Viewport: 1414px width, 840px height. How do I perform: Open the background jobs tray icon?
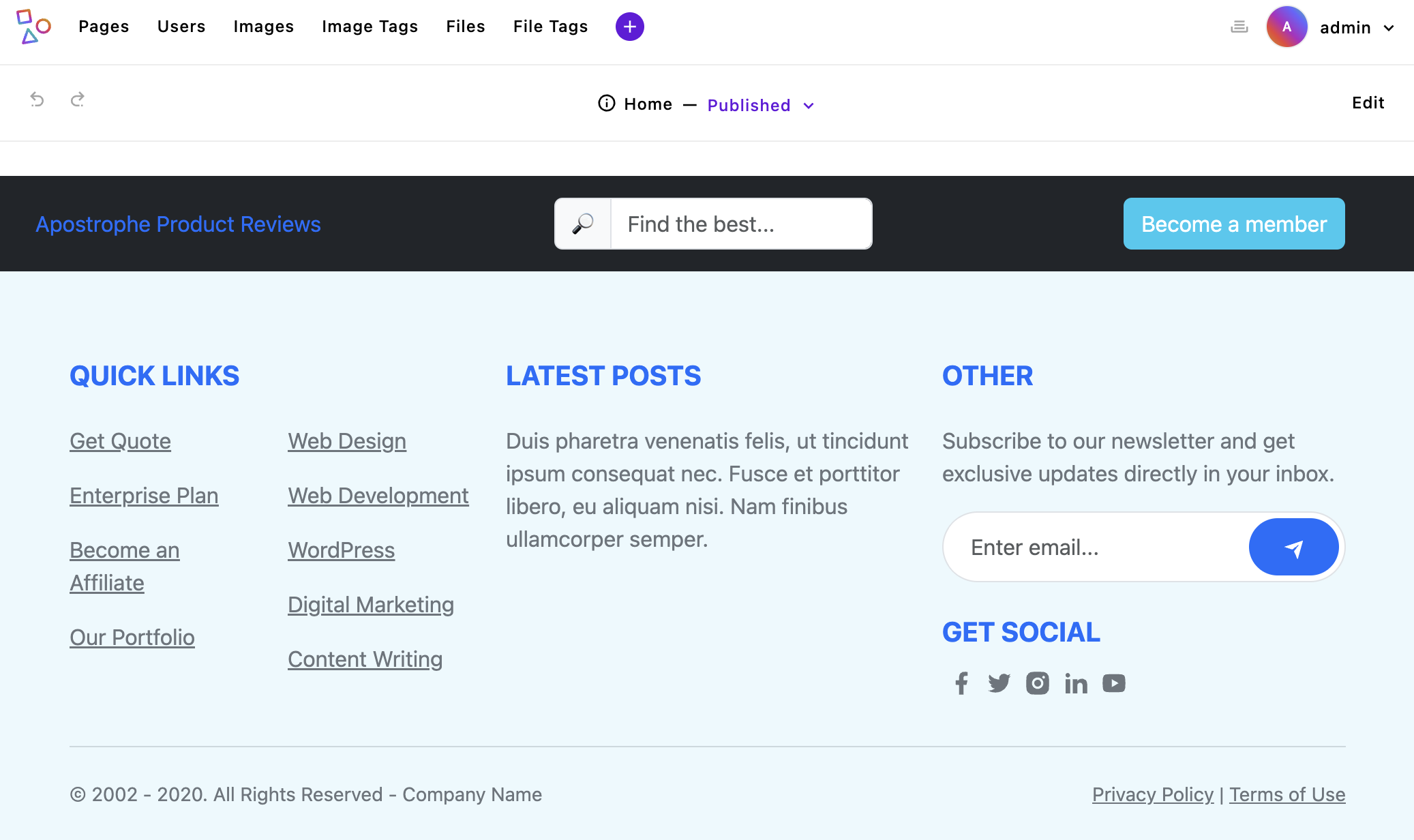pos(1238,27)
